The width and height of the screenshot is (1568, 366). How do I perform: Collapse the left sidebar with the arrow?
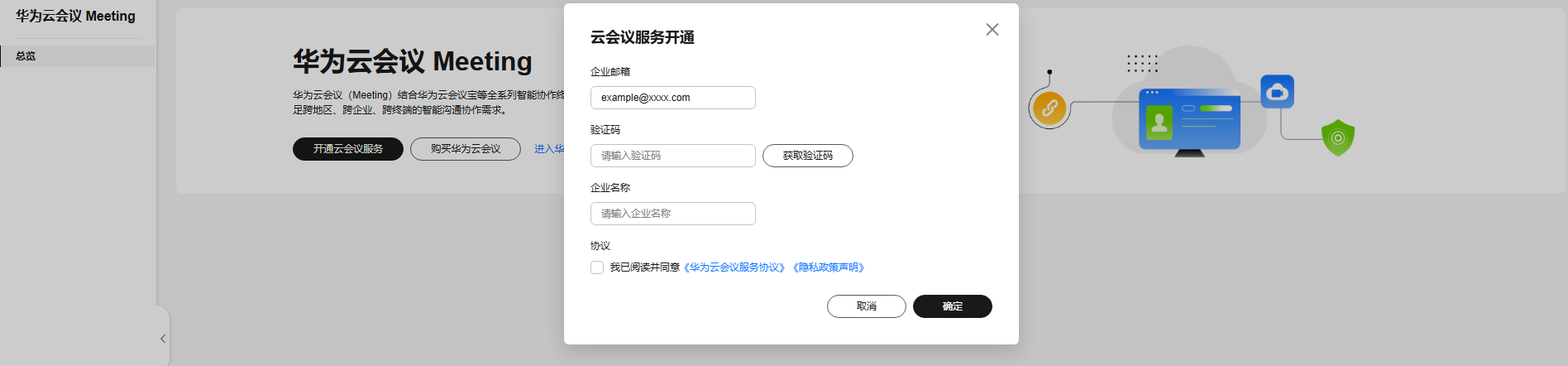pos(163,339)
